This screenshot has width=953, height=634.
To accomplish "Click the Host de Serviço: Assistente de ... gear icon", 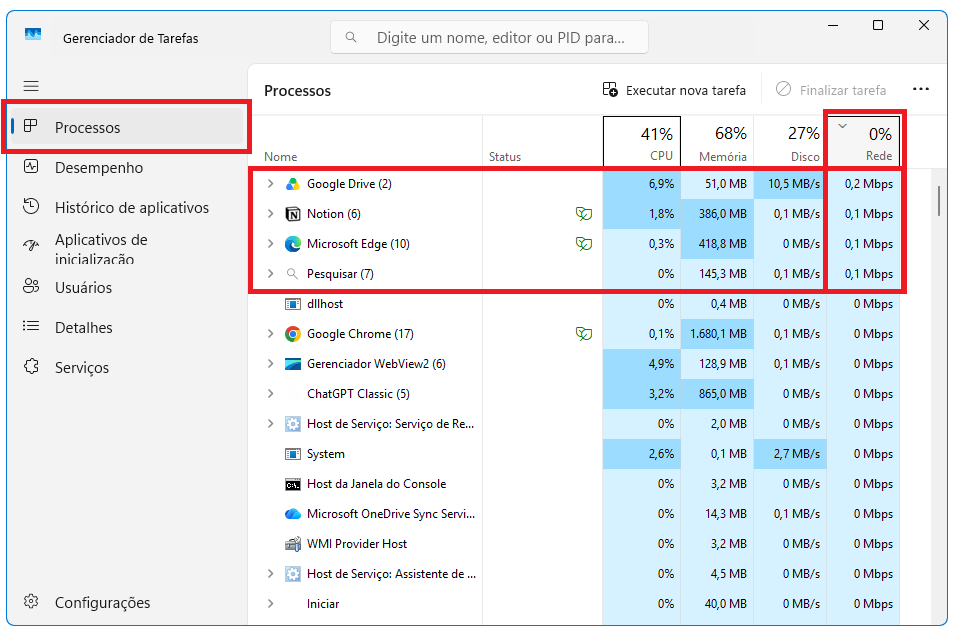I will 293,574.
